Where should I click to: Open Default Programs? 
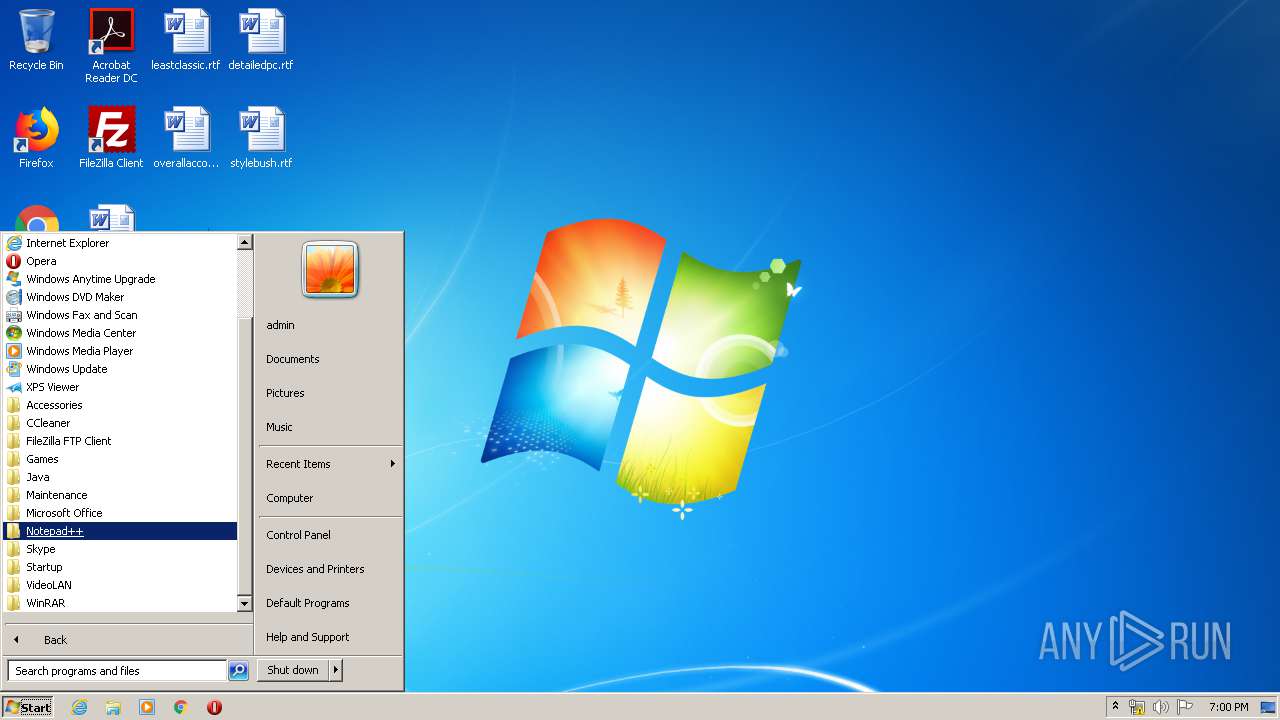[330, 603]
